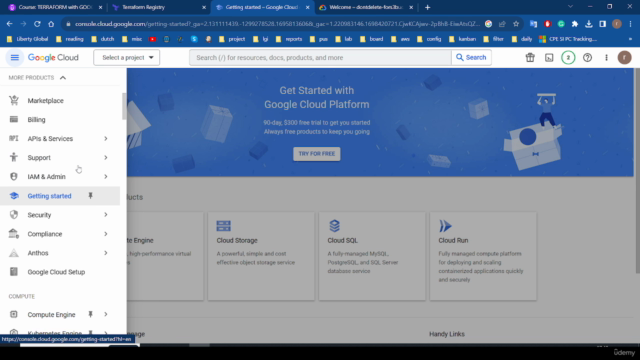
Task: Click the Marketplace cart icon
Action: point(14,100)
